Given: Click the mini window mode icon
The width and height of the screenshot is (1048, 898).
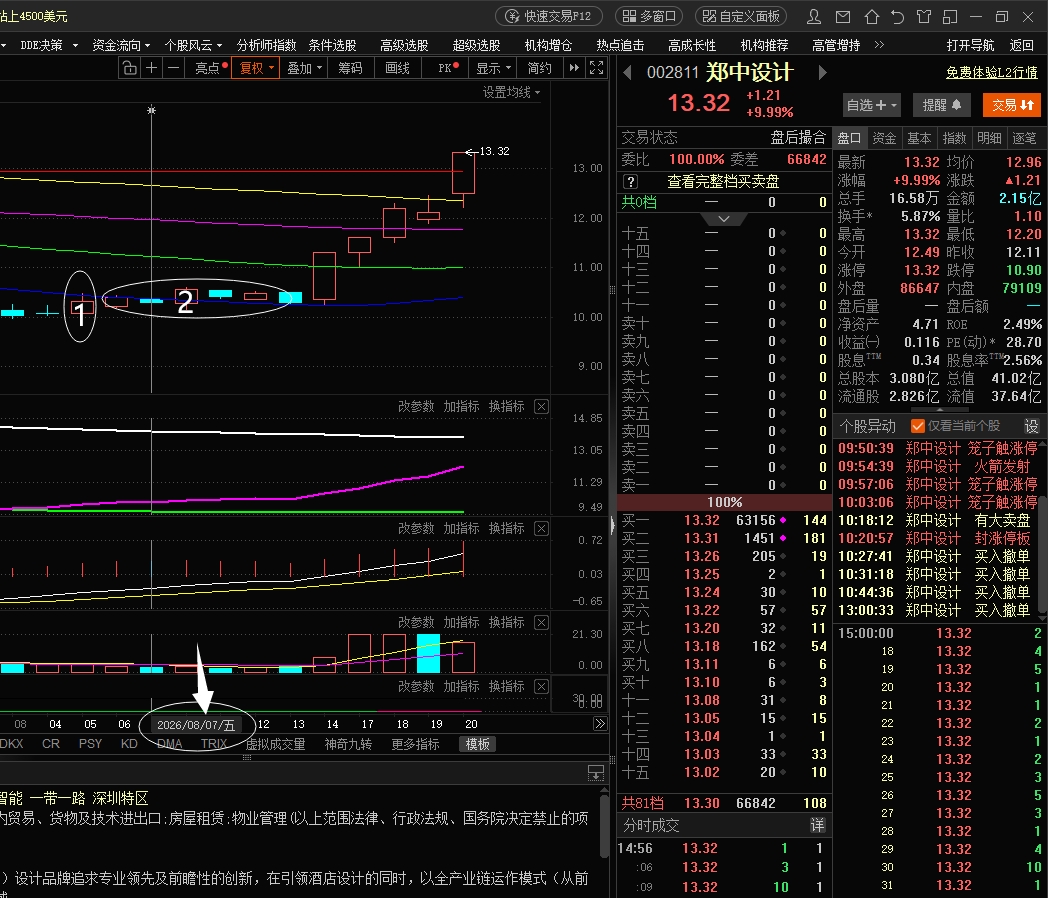Looking at the screenshot, I should (950, 16).
